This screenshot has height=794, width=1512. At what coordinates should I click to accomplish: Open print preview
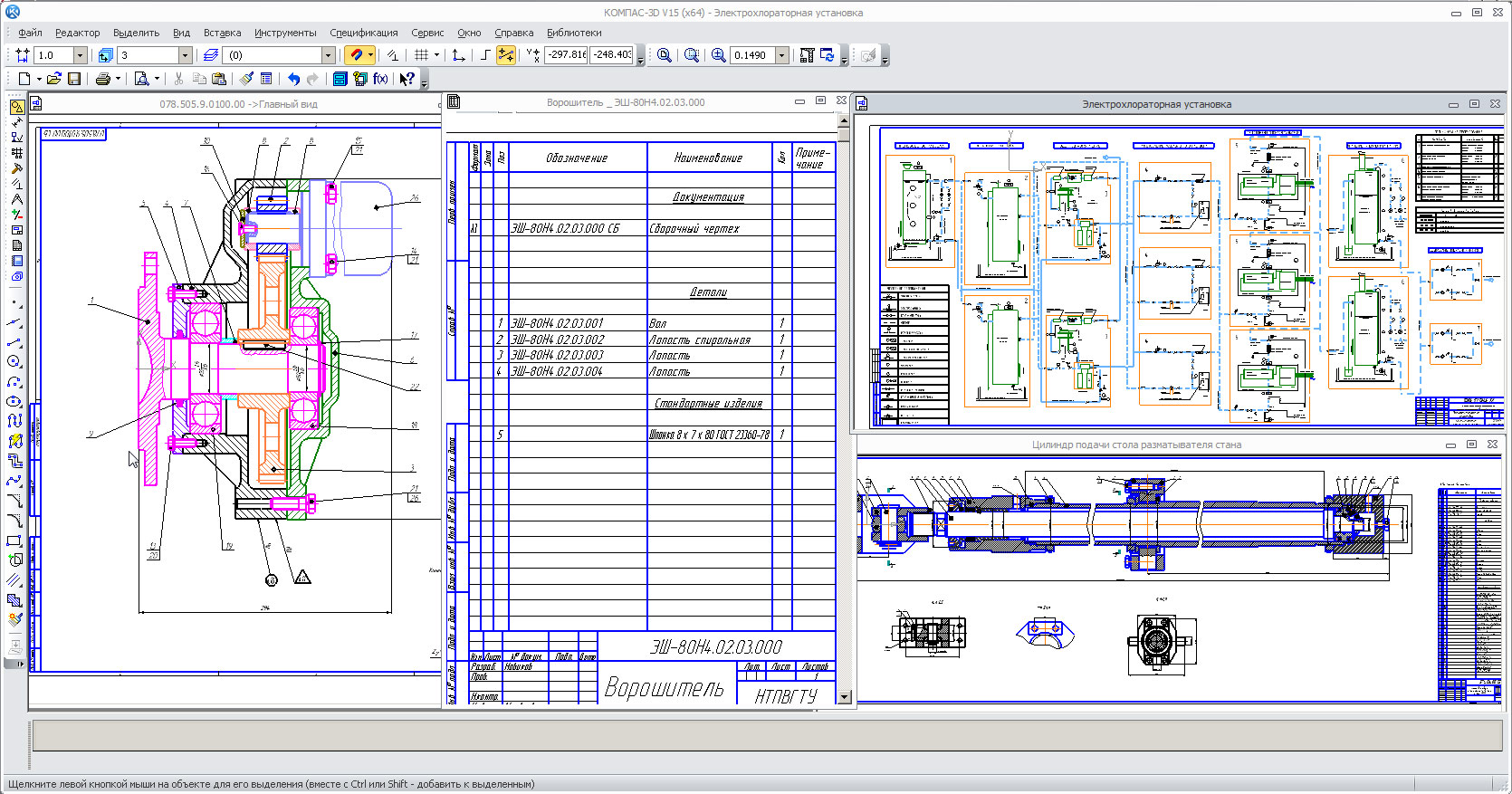[141, 79]
